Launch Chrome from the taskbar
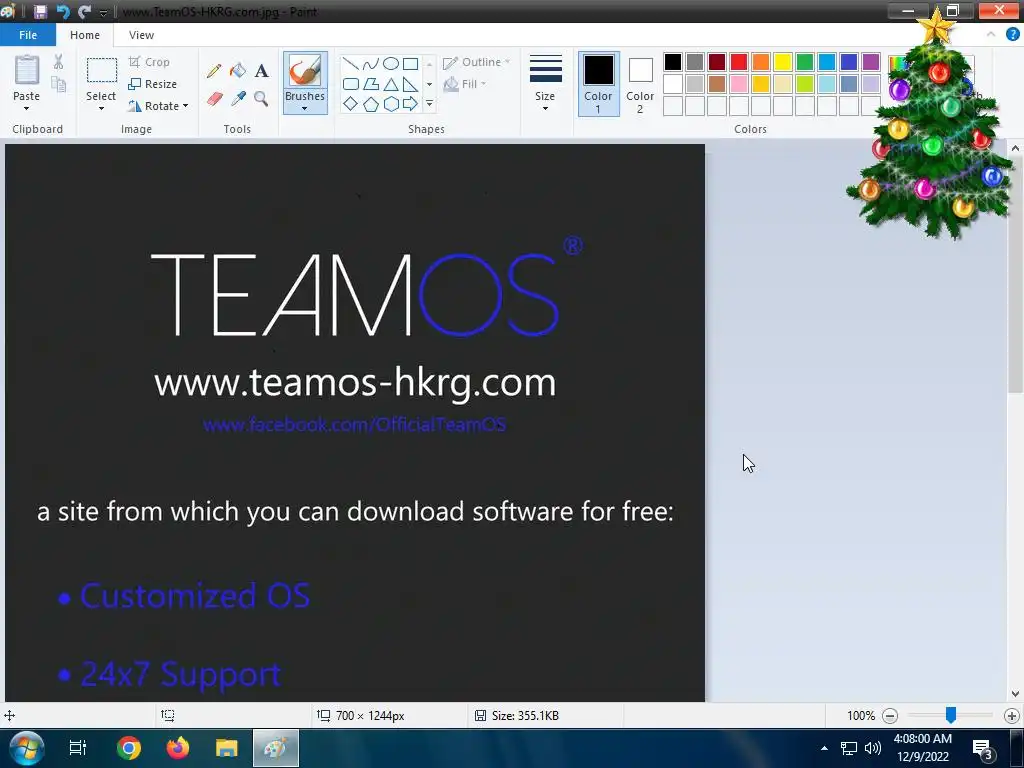Screen dimensions: 1024x768 click(129, 748)
